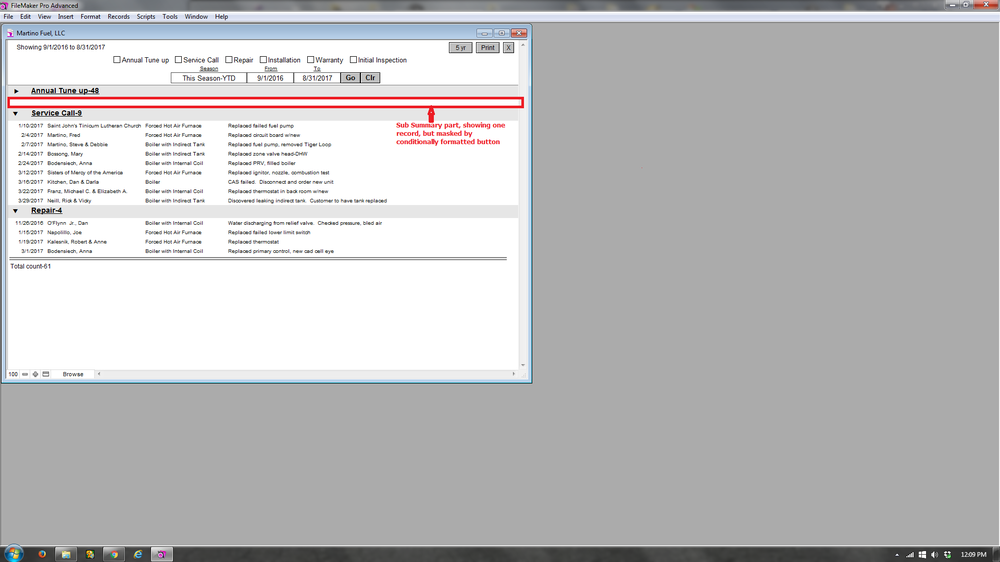This screenshot has width=1000, height=562.
Task: Check the Annual Tune up checkbox
Action: tap(117, 60)
